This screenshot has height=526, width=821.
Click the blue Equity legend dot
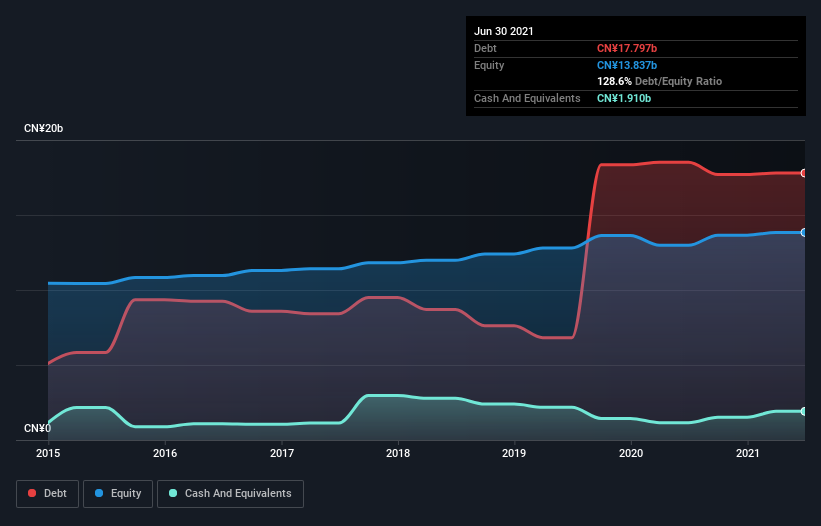click(99, 493)
